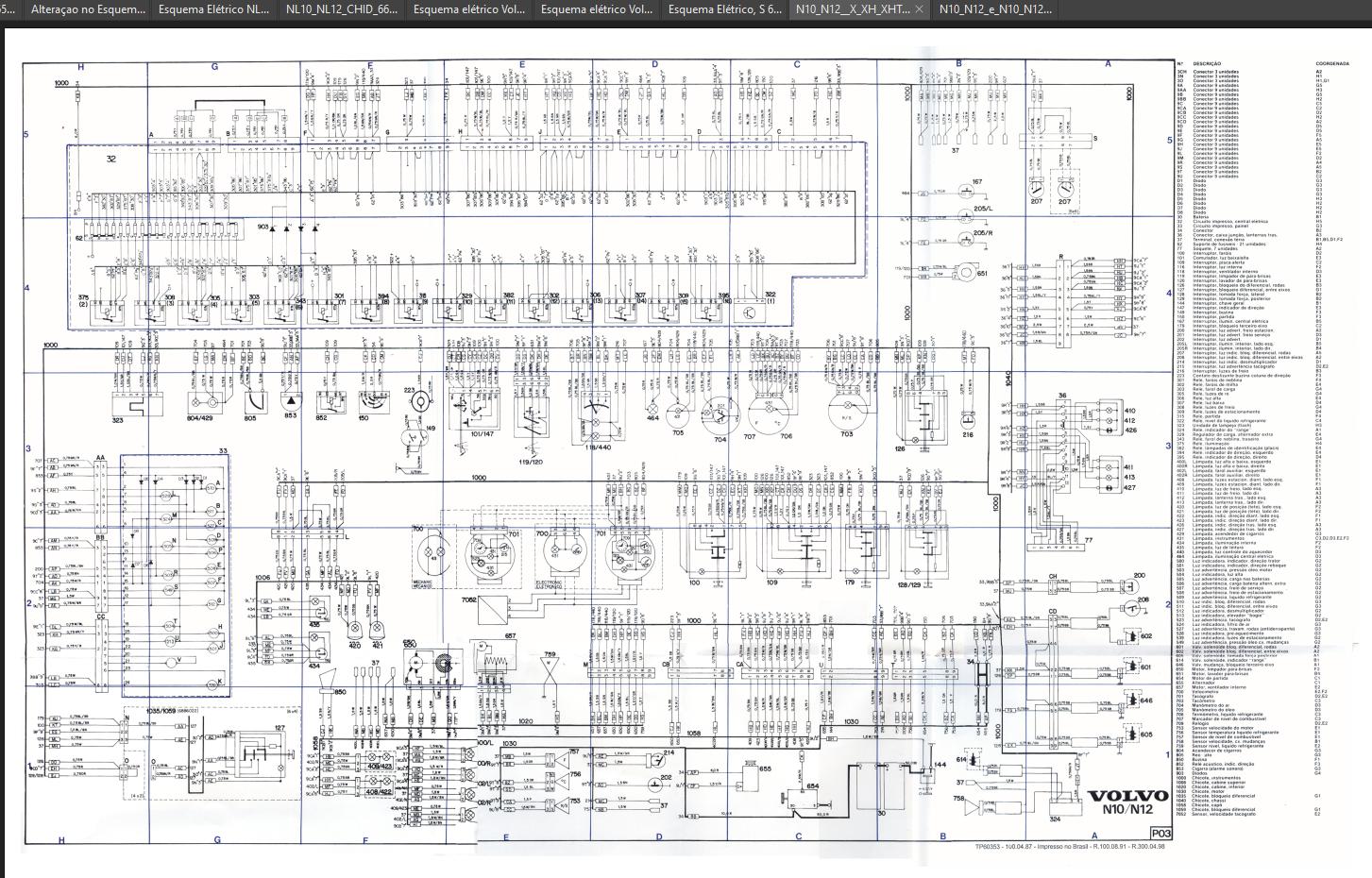This screenshot has width=1372, height=878.
Task: Close the "N10_N12__X_XH_XHT..." tab
Action: pyautogui.click(x=920, y=9)
